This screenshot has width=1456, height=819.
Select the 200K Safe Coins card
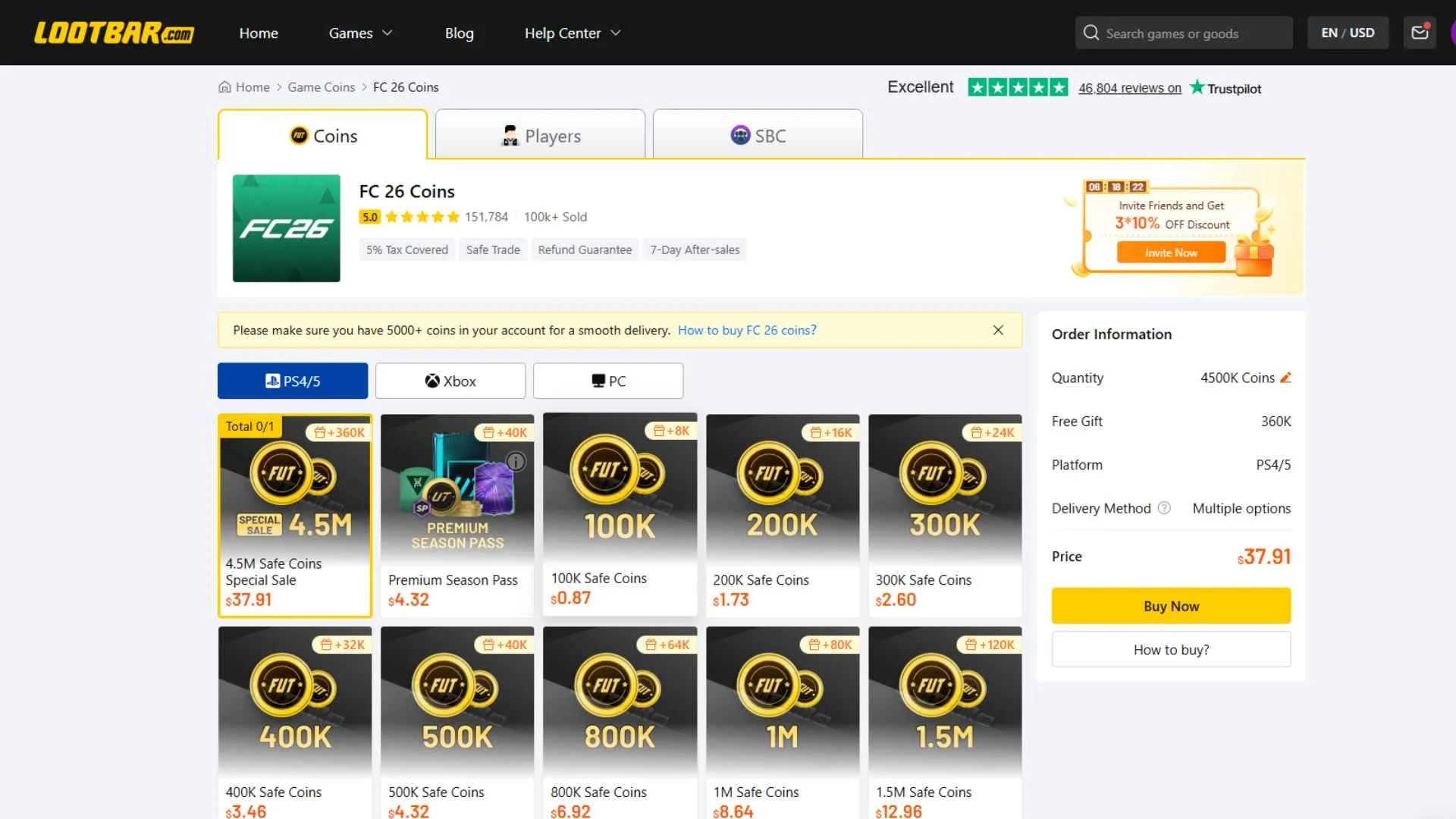pyautogui.click(x=783, y=516)
